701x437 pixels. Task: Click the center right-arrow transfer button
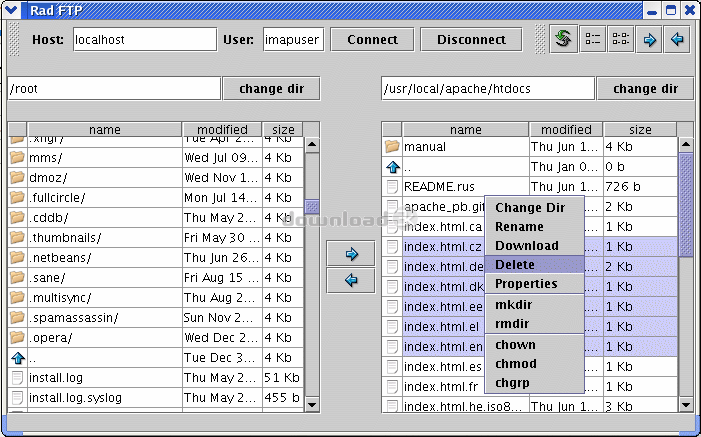click(x=351, y=254)
